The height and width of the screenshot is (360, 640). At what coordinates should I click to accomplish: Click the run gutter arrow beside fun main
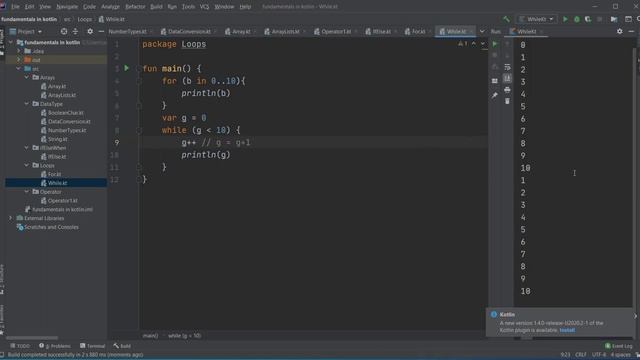127,68
